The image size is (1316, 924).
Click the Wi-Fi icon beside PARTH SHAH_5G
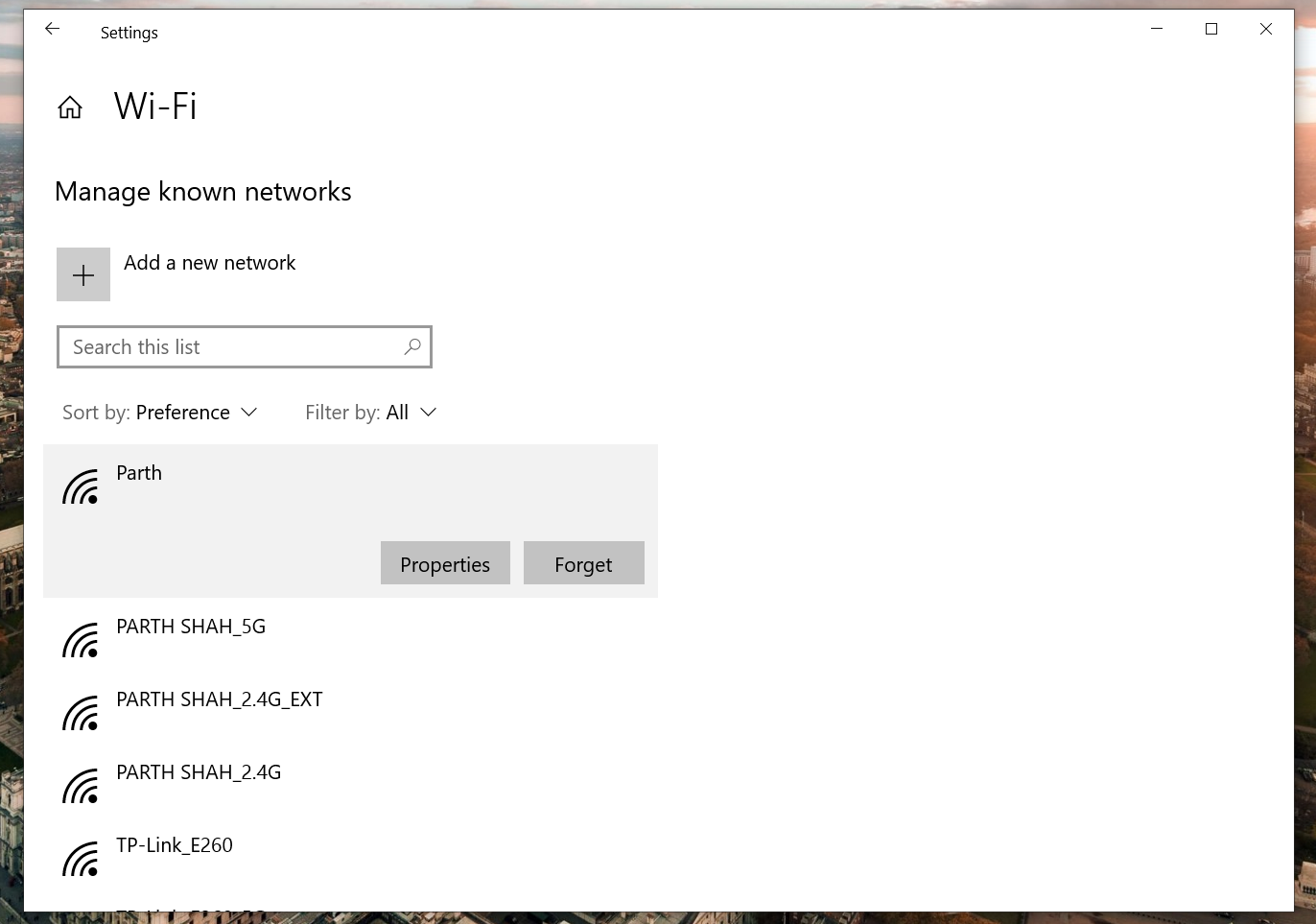click(x=81, y=639)
